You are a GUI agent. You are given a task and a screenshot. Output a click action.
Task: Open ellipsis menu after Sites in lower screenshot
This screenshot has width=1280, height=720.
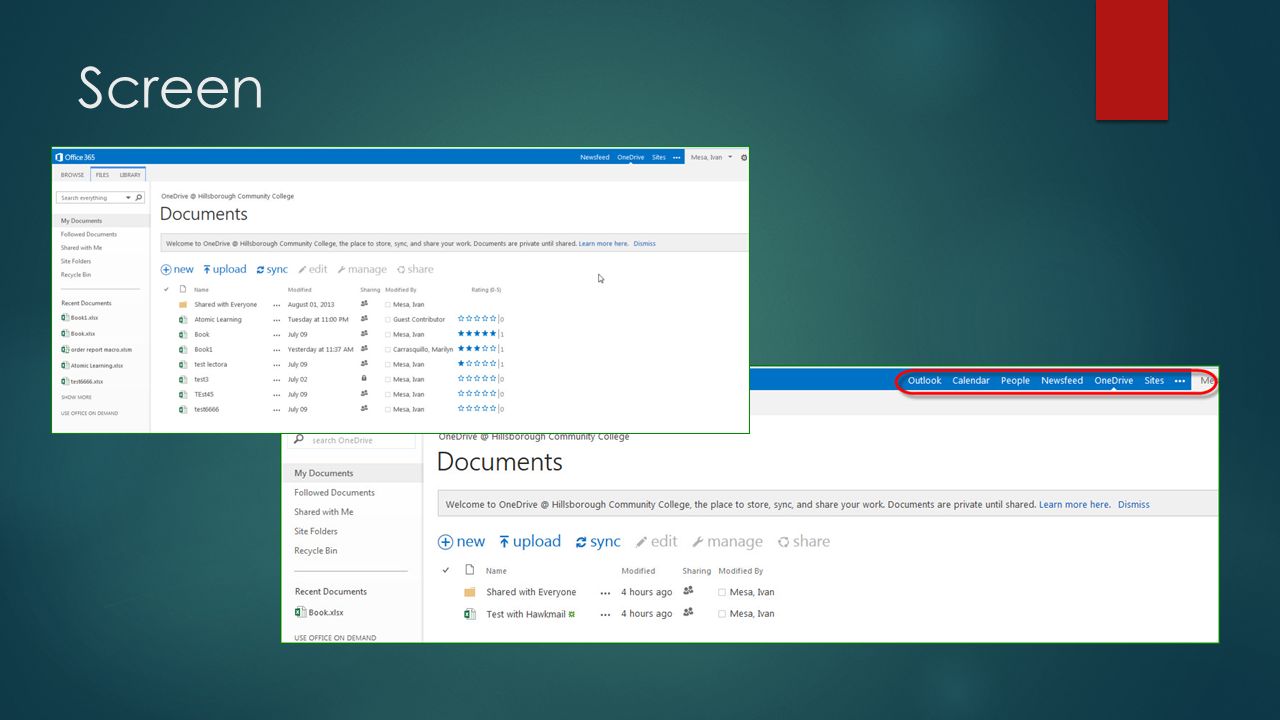[x=1180, y=381]
